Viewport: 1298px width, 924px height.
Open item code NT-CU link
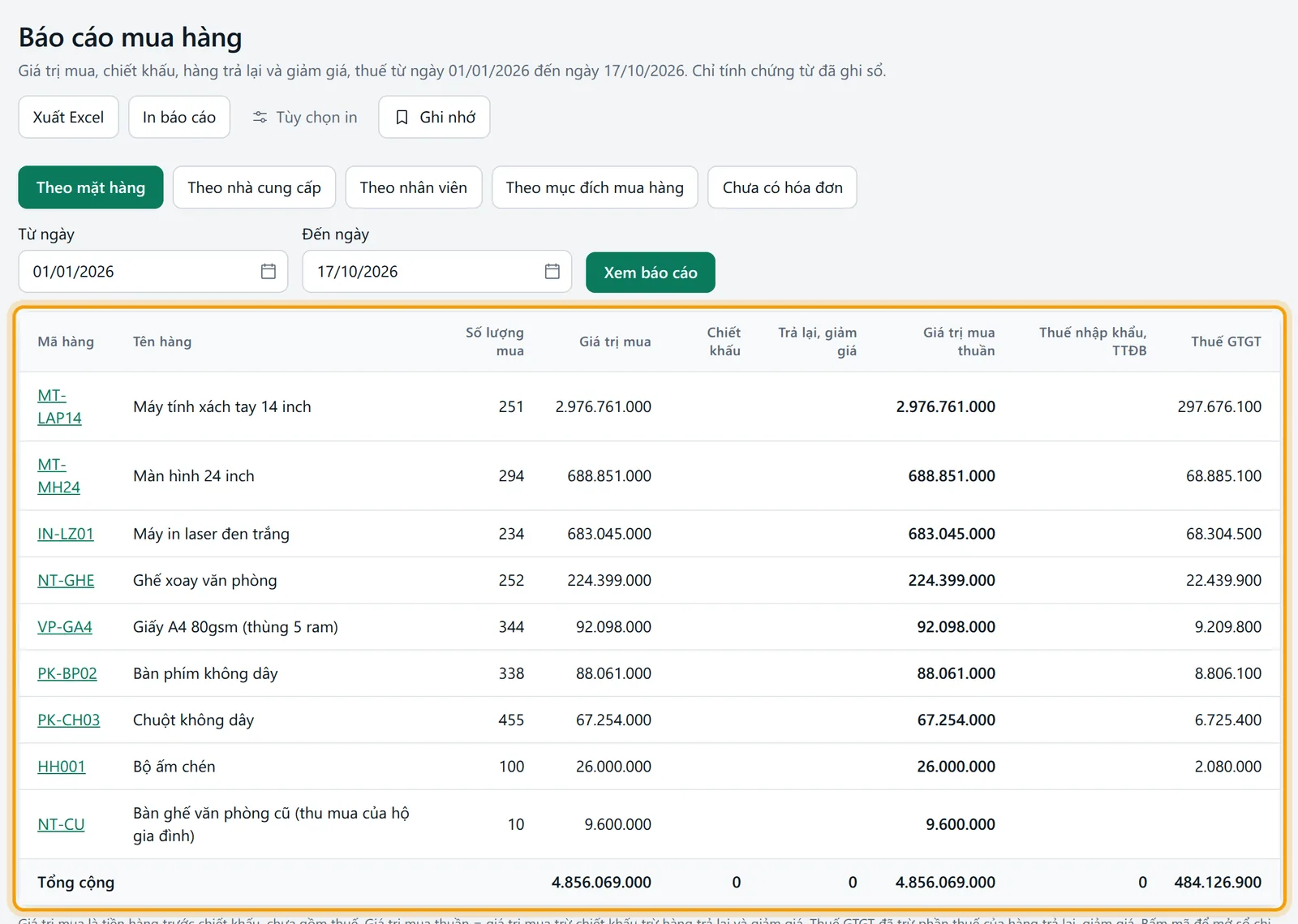click(x=61, y=824)
